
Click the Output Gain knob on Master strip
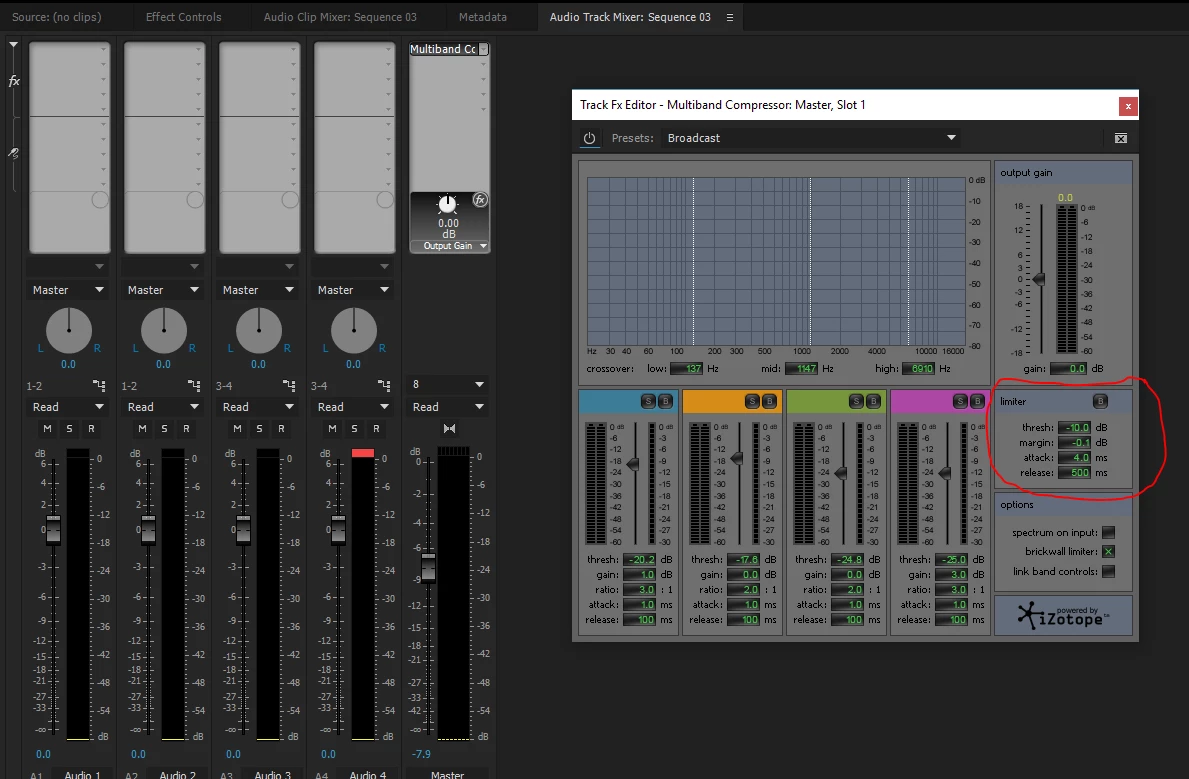(447, 204)
